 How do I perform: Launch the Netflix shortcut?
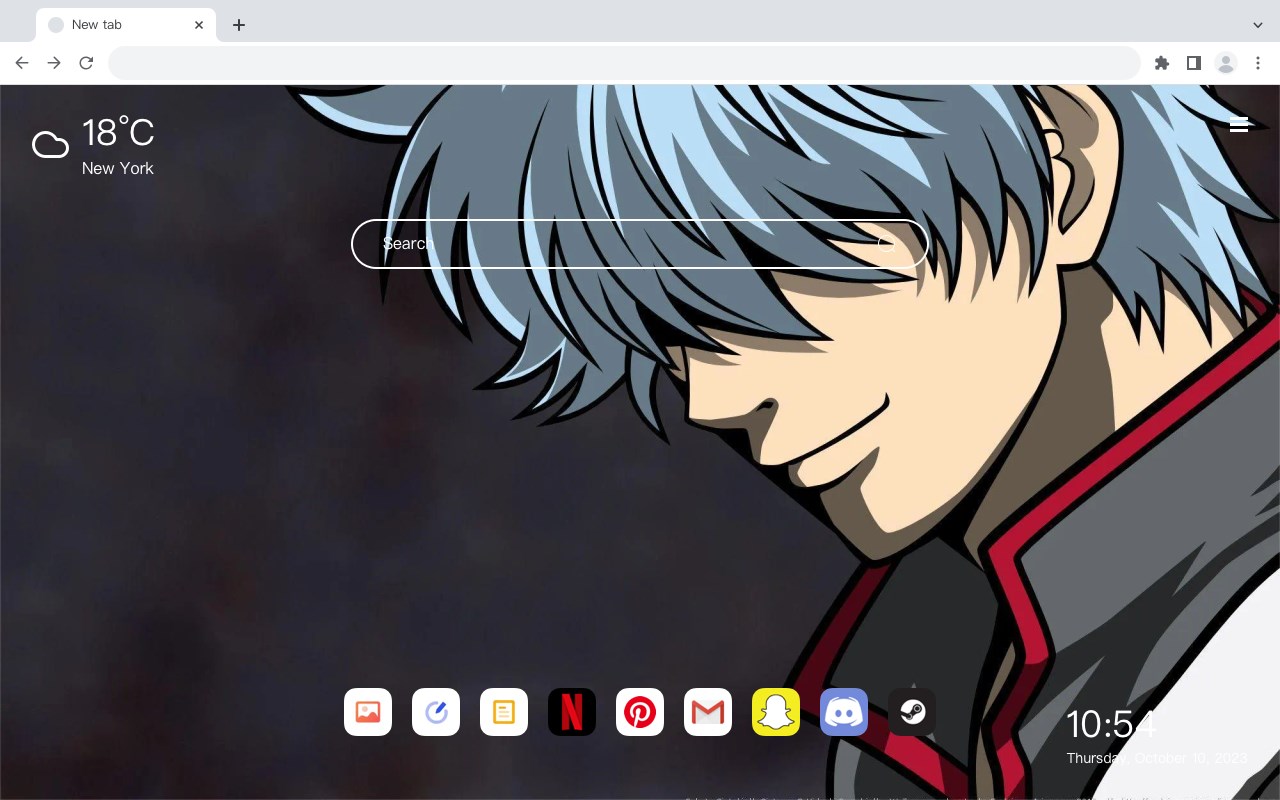point(572,712)
